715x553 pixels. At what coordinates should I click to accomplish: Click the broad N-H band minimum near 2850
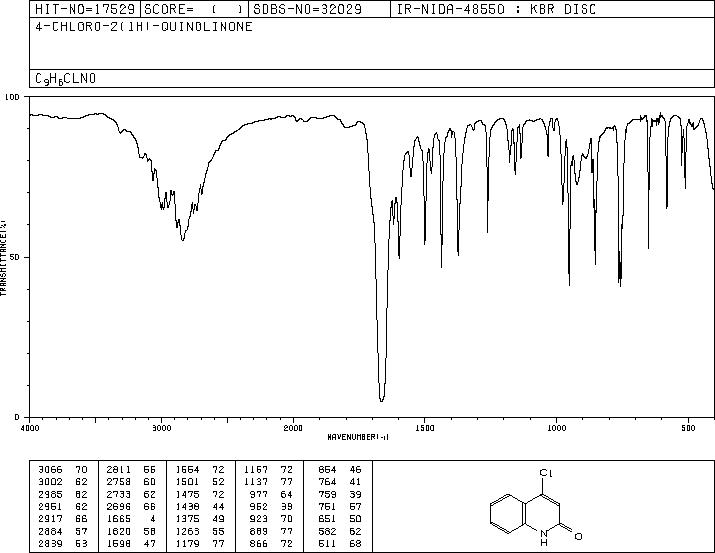point(182,239)
